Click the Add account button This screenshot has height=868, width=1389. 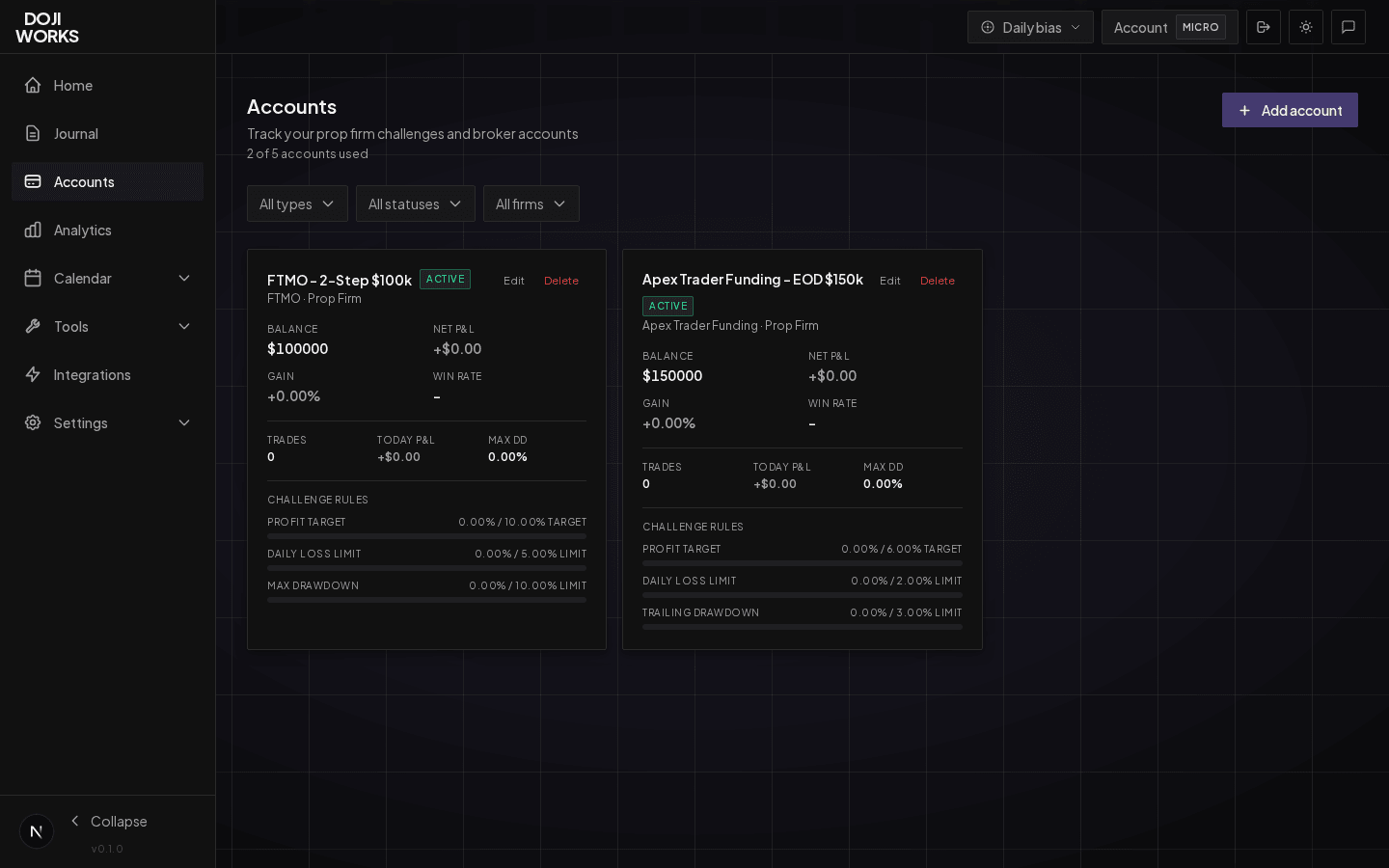point(1290,110)
